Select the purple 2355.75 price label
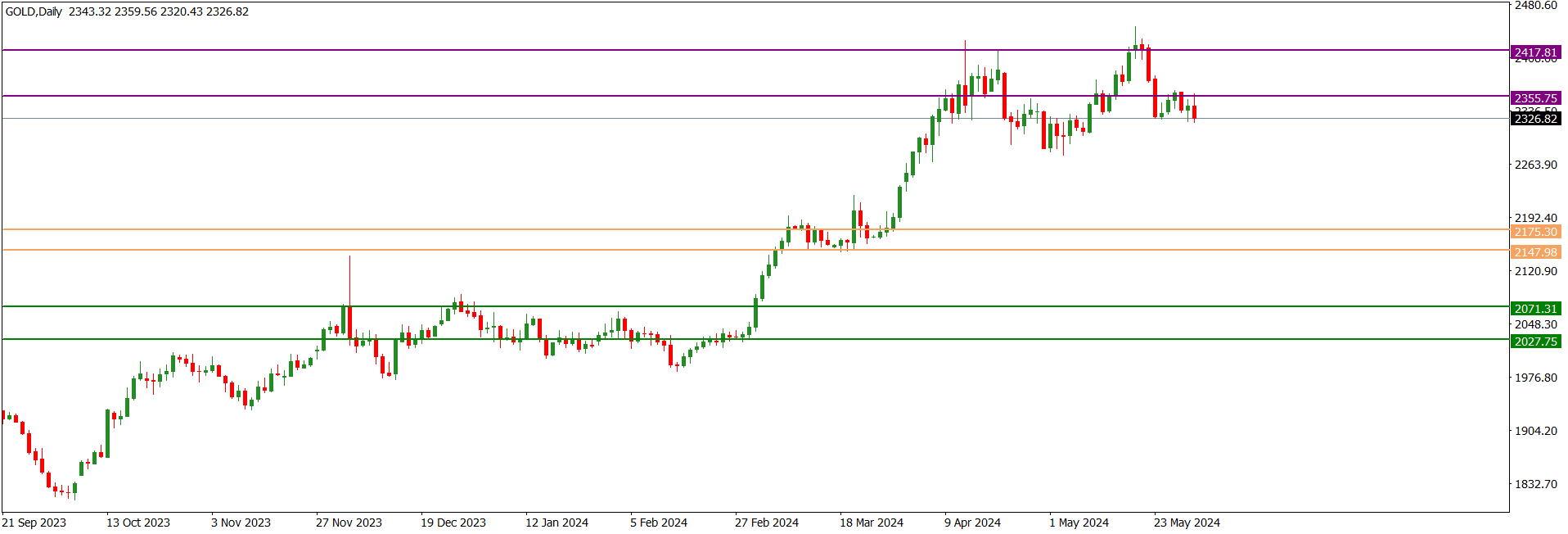The height and width of the screenshot is (534, 1568). tap(1535, 98)
